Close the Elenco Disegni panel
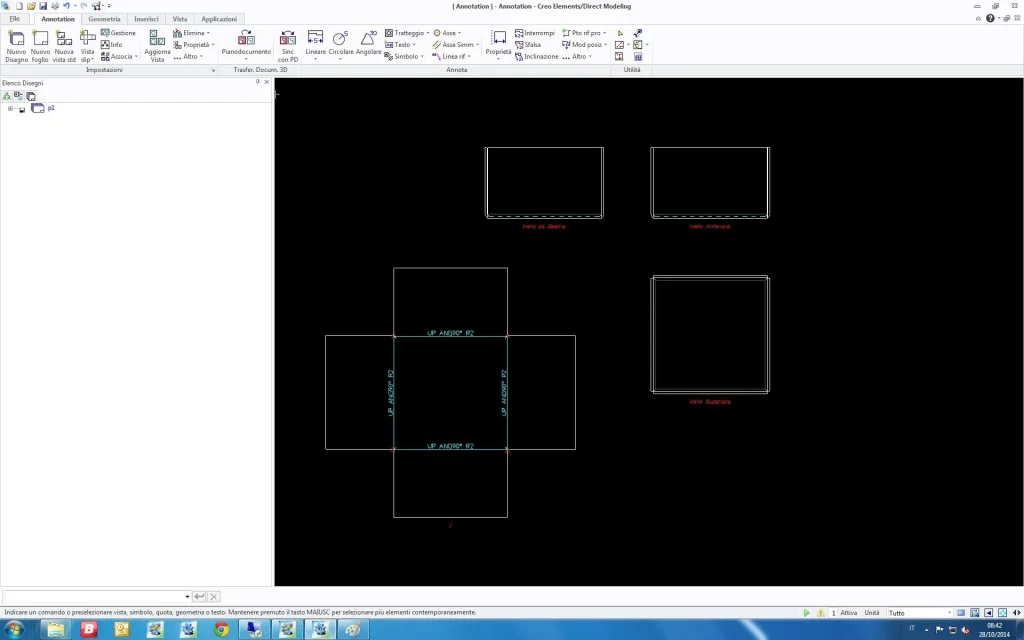Image resolution: width=1024 pixels, height=640 pixels. 266,82
